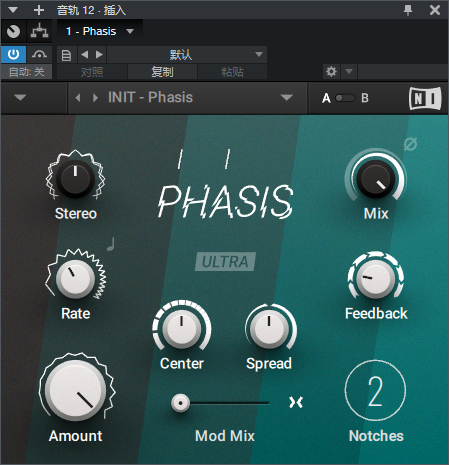
Task: Close the plugin window
Action: coord(435,10)
